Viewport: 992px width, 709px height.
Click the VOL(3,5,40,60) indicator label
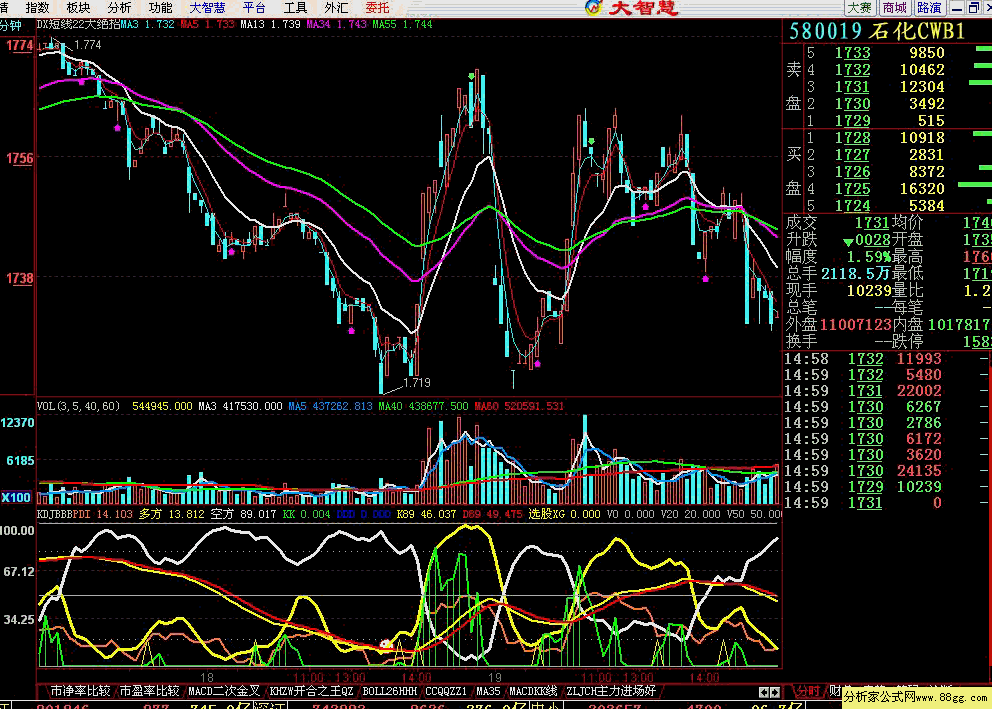[78, 406]
